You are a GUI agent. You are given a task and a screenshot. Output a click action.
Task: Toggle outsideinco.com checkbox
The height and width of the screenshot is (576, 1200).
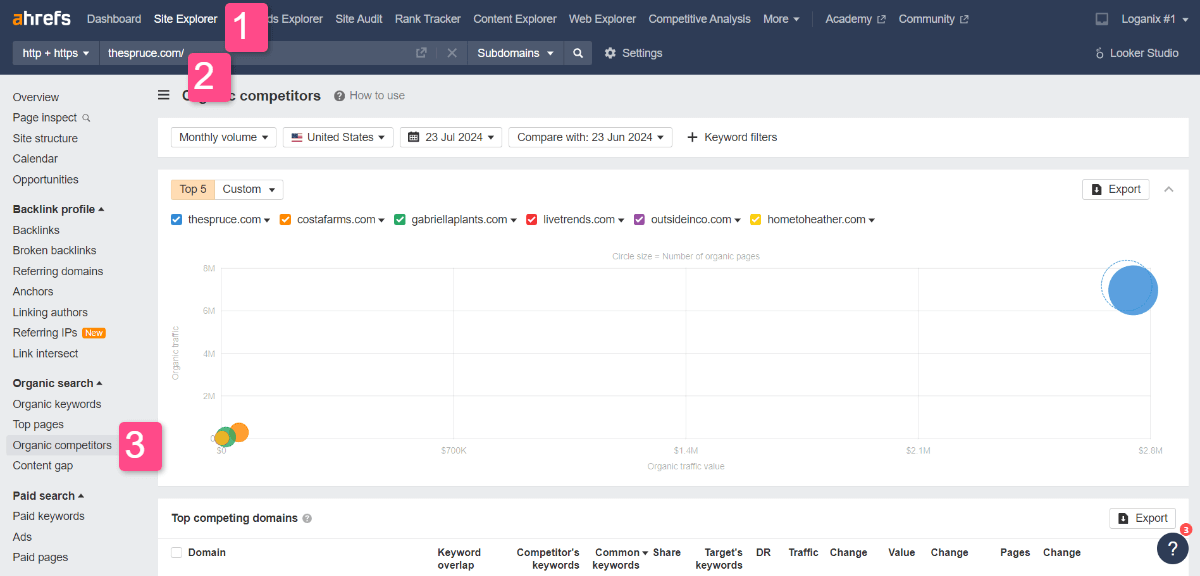click(639, 219)
